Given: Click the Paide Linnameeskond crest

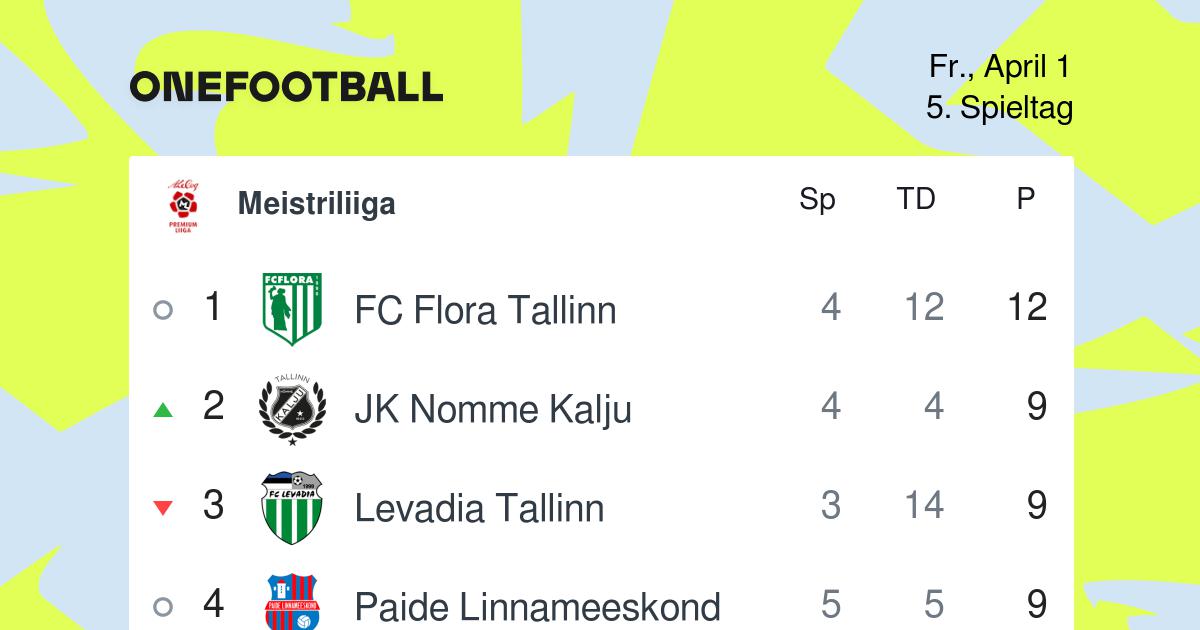Looking at the screenshot, I should pyautogui.click(x=292, y=602).
